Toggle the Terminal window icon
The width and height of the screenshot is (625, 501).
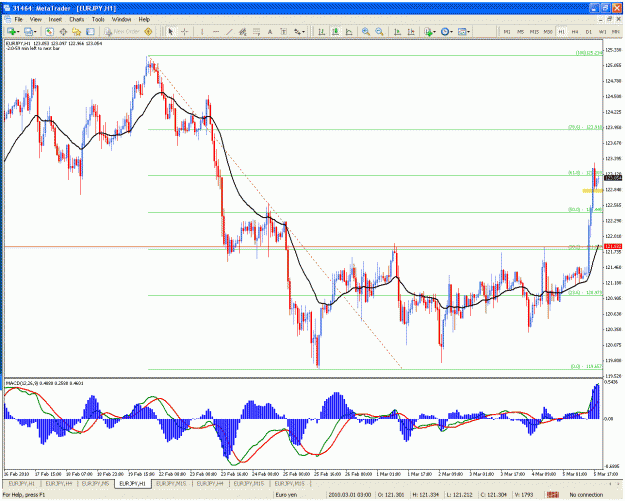(x=90, y=32)
